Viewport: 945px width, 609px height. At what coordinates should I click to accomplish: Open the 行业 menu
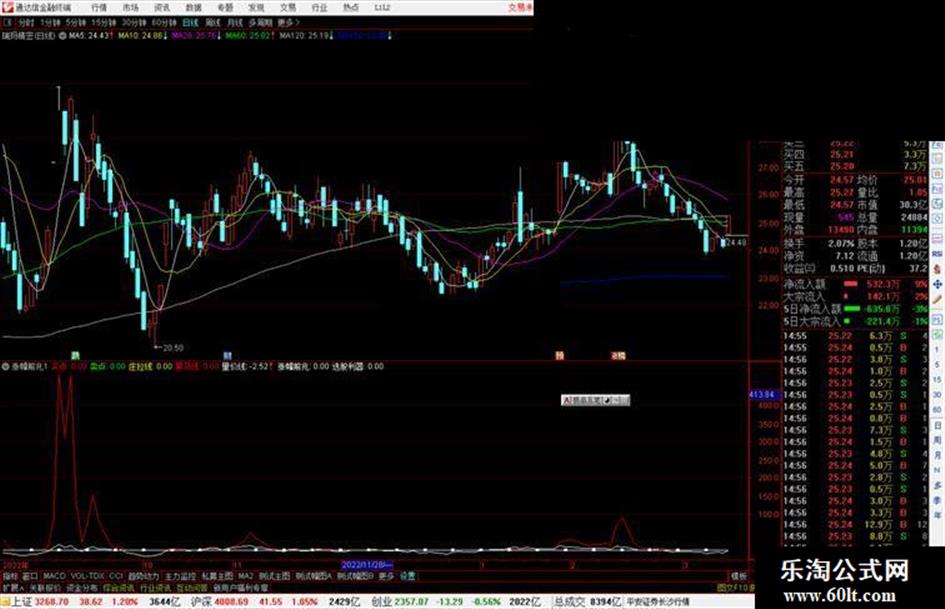click(319, 8)
